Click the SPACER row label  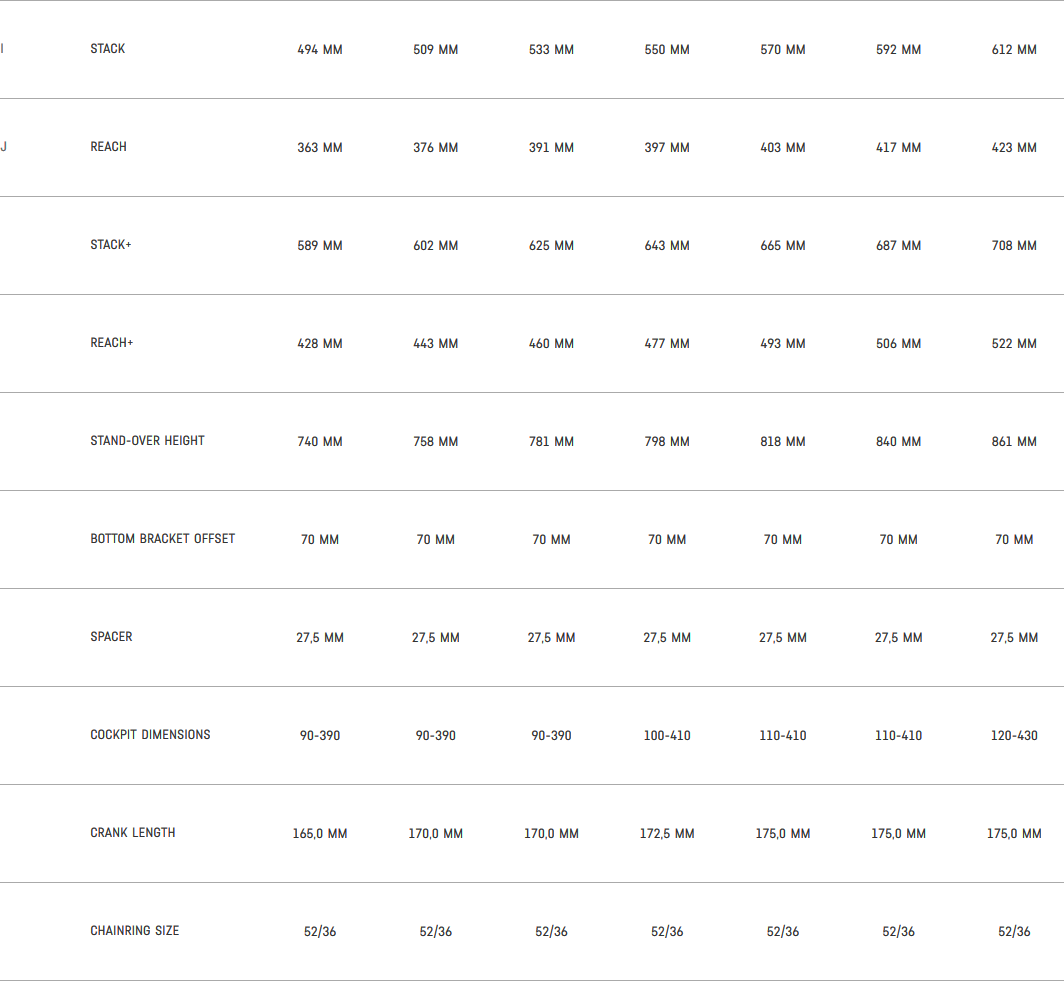tap(111, 637)
